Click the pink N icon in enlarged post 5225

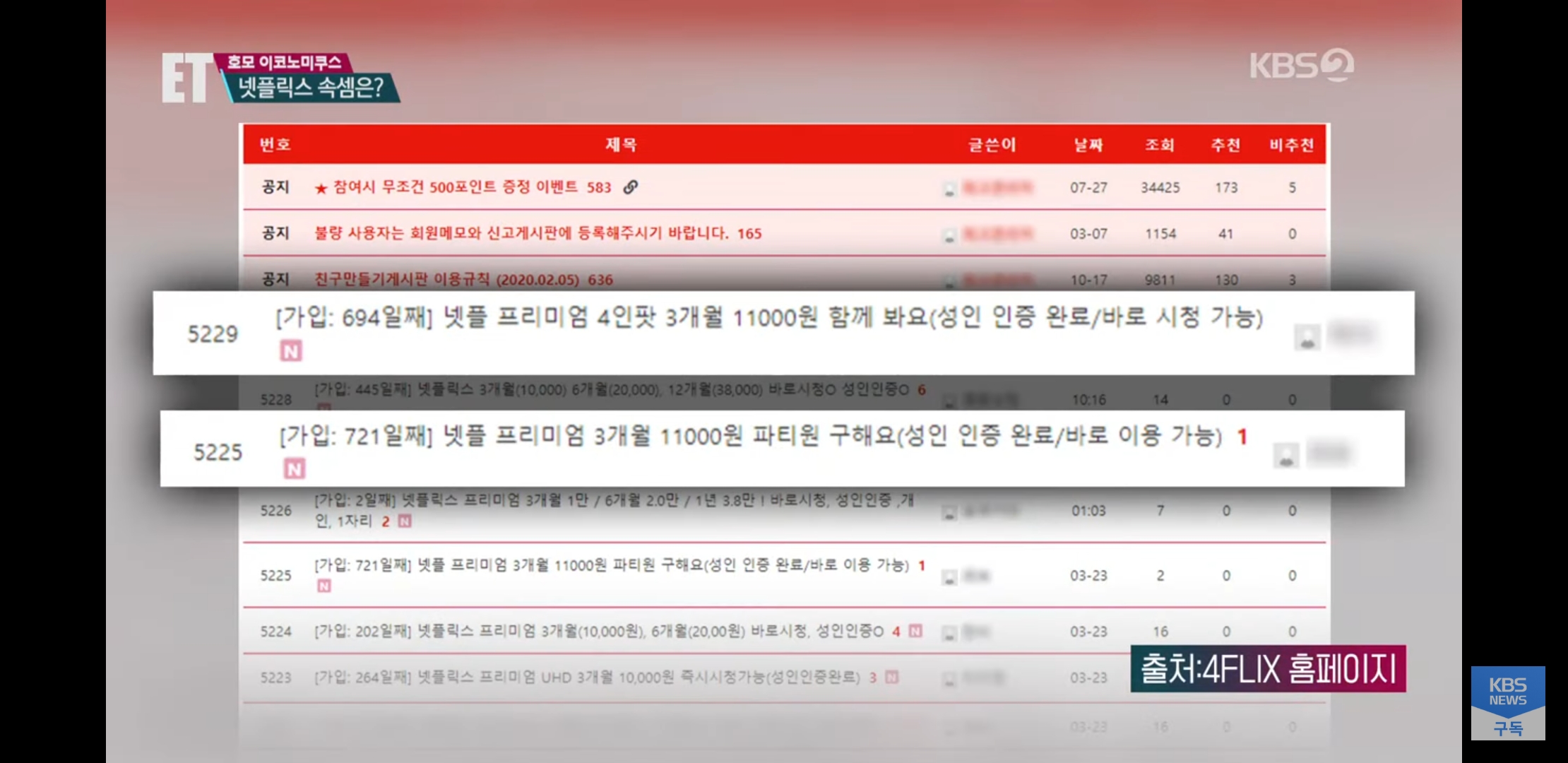click(295, 468)
